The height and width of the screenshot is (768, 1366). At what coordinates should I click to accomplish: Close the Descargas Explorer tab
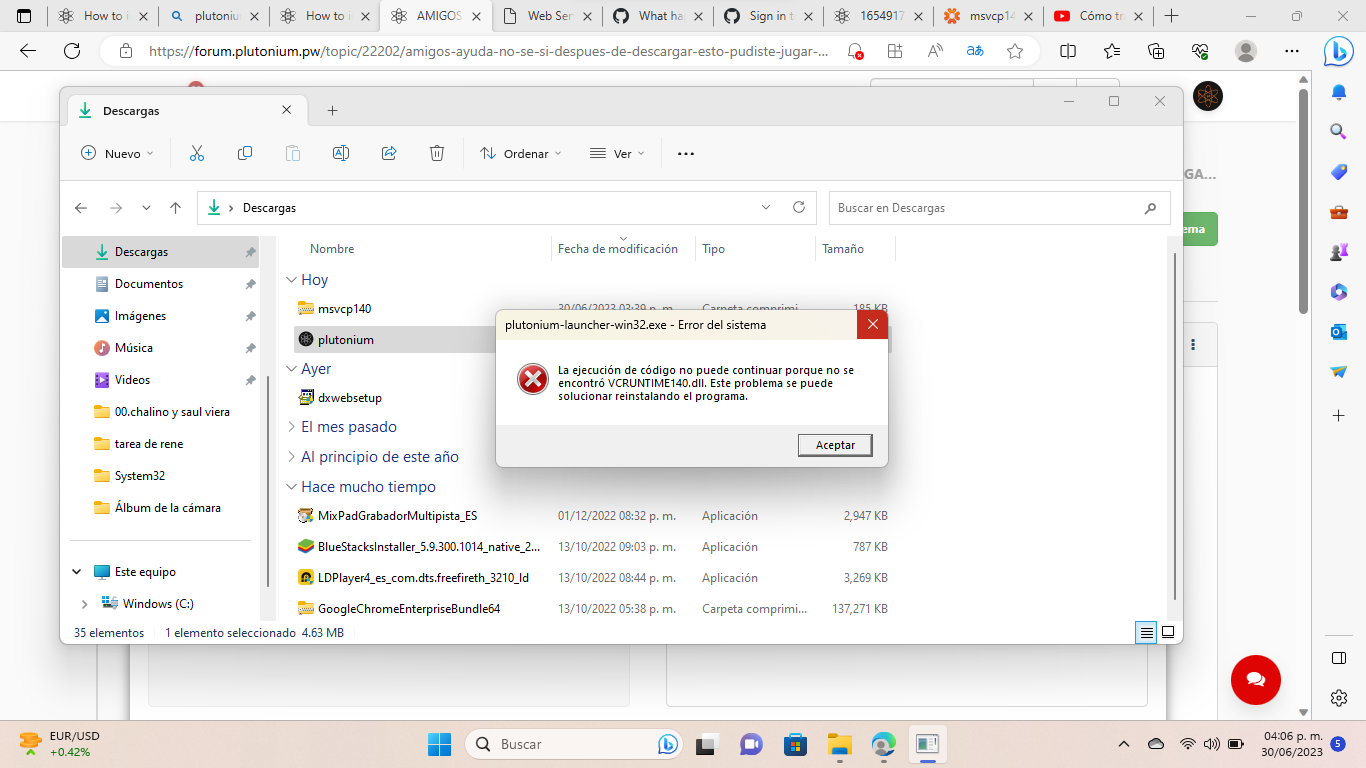pyautogui.click(x=287, y=111)
